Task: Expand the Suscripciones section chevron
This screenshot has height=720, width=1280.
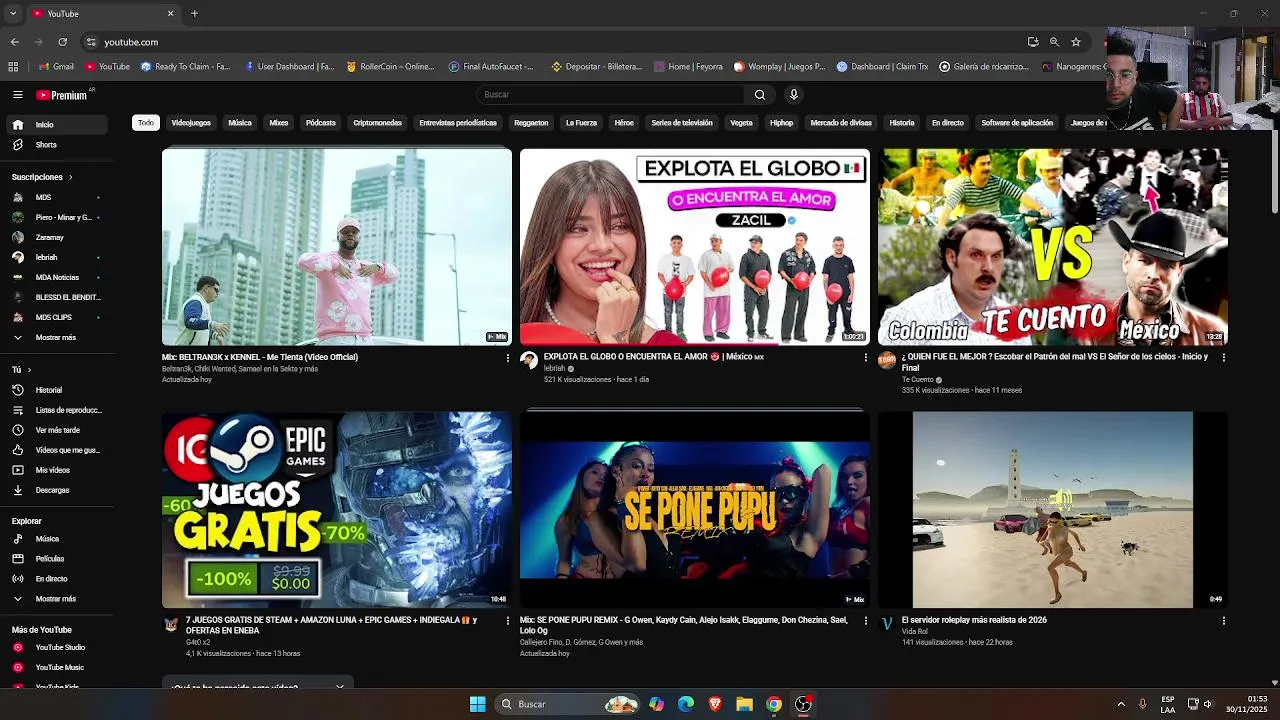Action: pos(70,177)
